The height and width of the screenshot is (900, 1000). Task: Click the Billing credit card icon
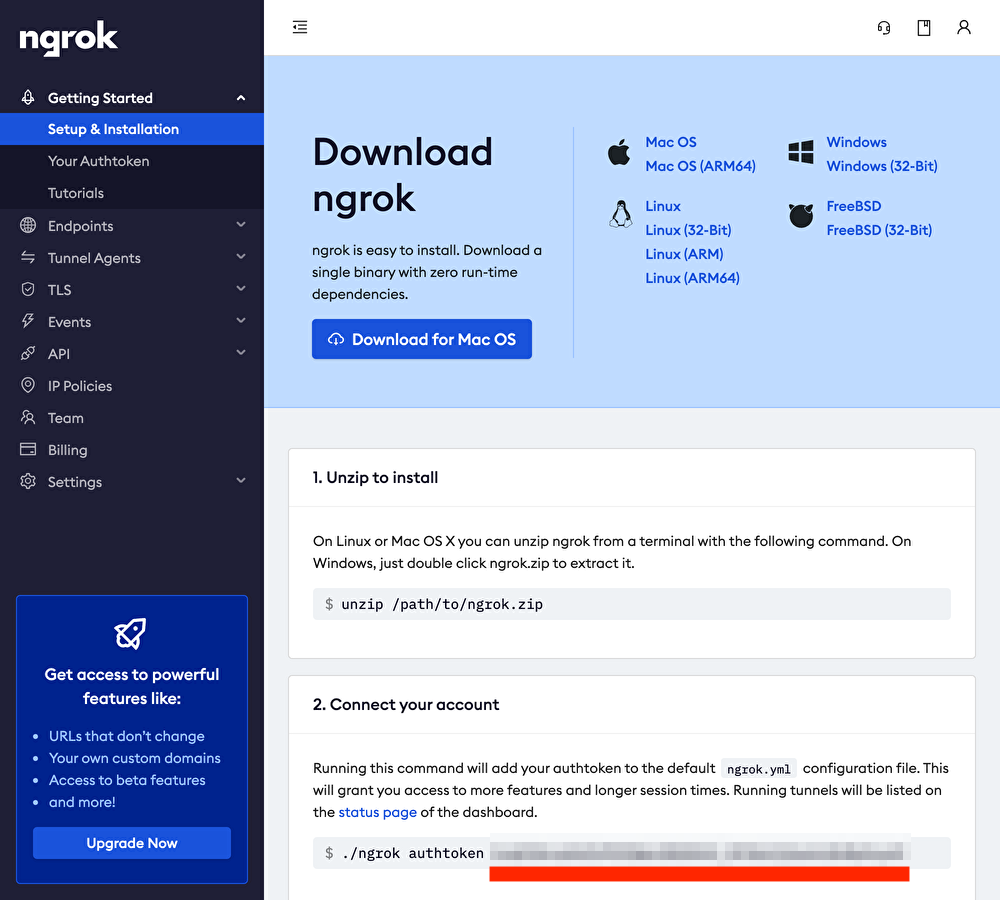28,449
